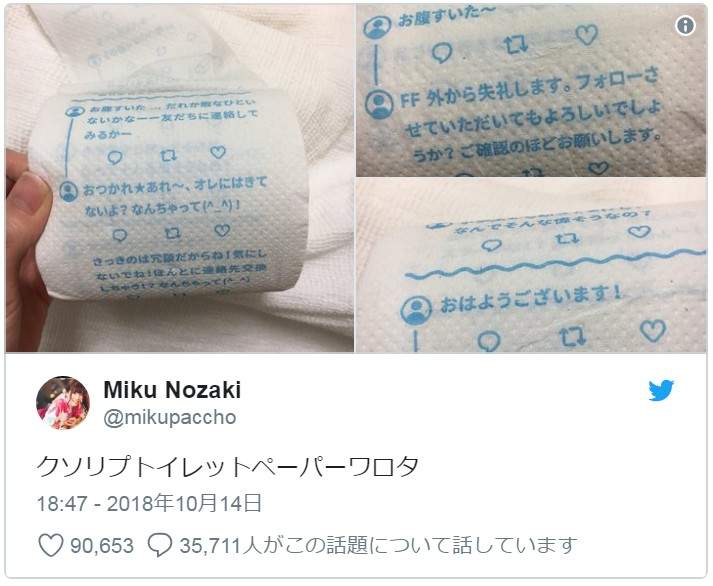Click the printed user avatar beside おはようございます
Image resolution: width=713 pixels, height=586 pixels.
[x=416, y=310]
